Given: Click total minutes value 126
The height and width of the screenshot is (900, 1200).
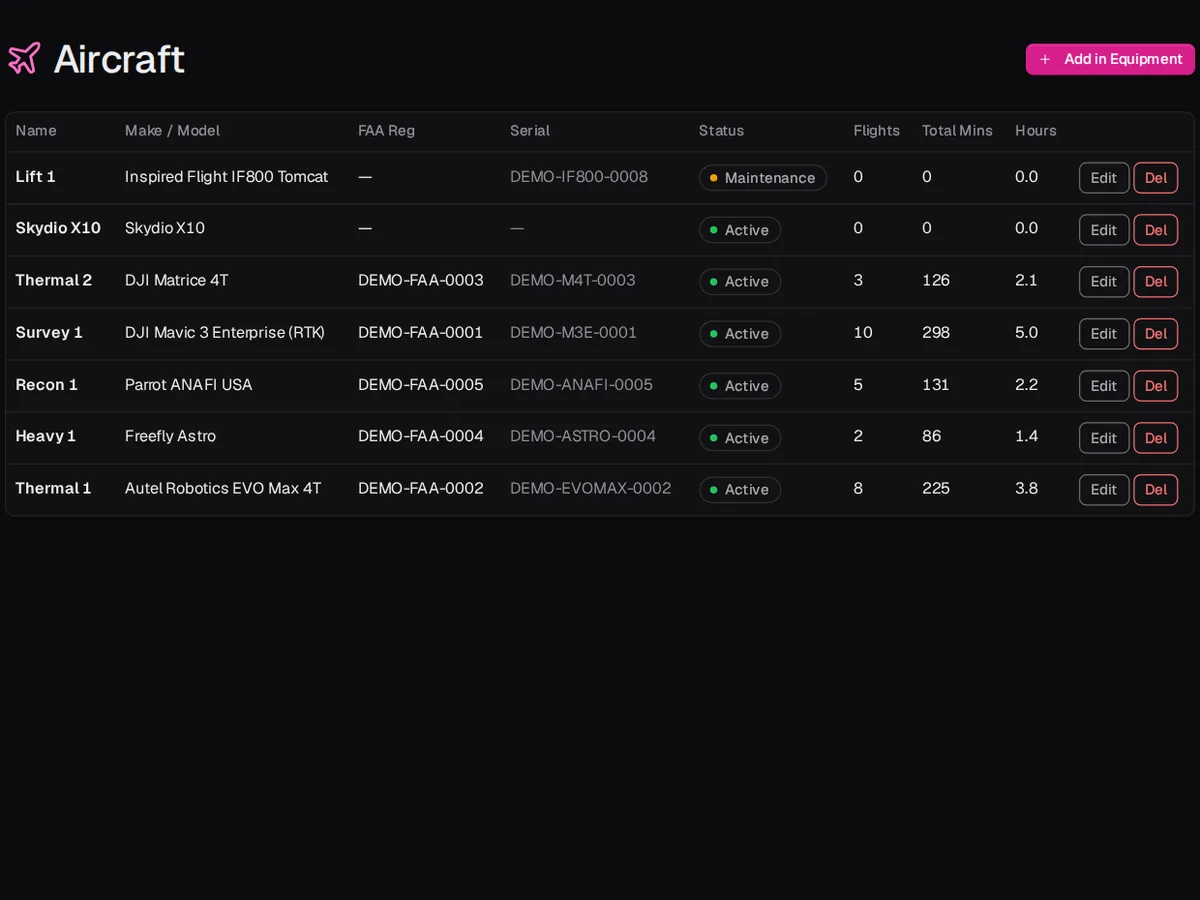Looking at the screenshot, I should [x=936, y=281].
